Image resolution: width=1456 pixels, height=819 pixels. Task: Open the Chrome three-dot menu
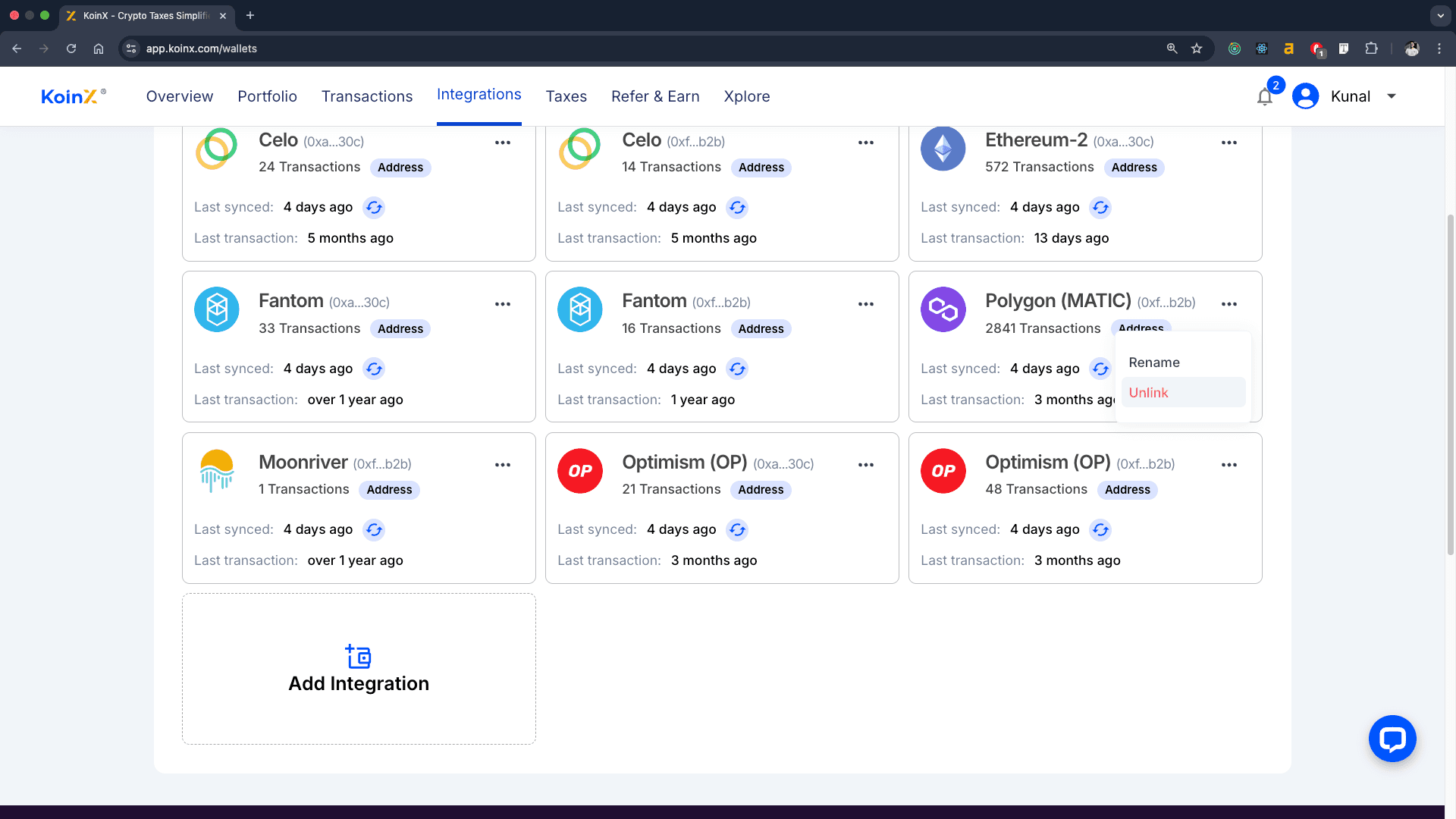[1439, 49]
